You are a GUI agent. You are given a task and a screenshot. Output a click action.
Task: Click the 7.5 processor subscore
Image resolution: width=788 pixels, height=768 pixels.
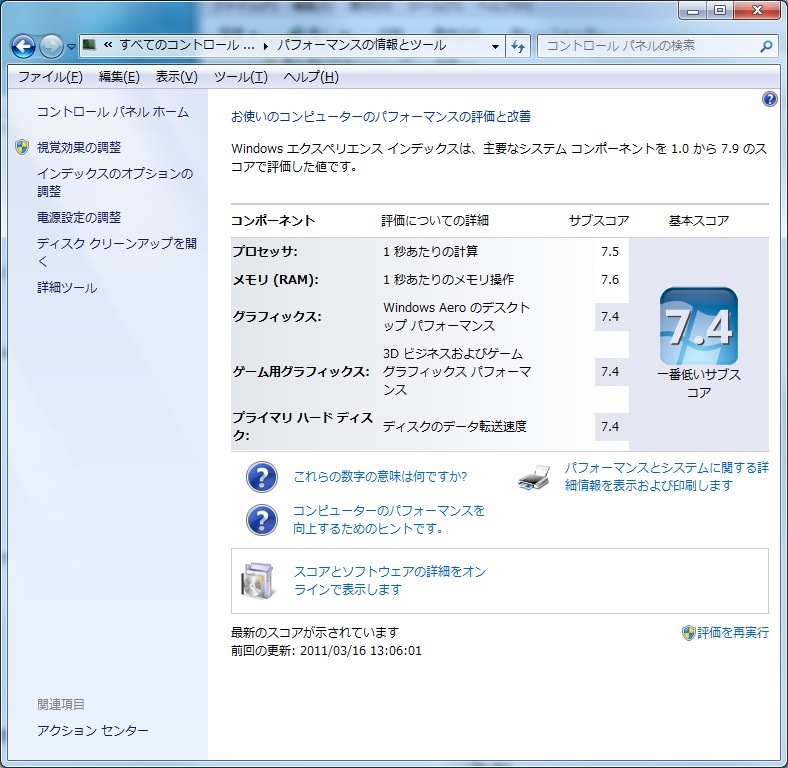click(x=610, y=251)
